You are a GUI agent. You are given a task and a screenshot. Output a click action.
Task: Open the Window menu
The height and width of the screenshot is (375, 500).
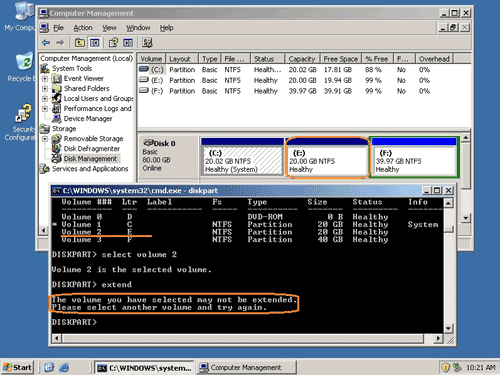click(x=138, y=28)
